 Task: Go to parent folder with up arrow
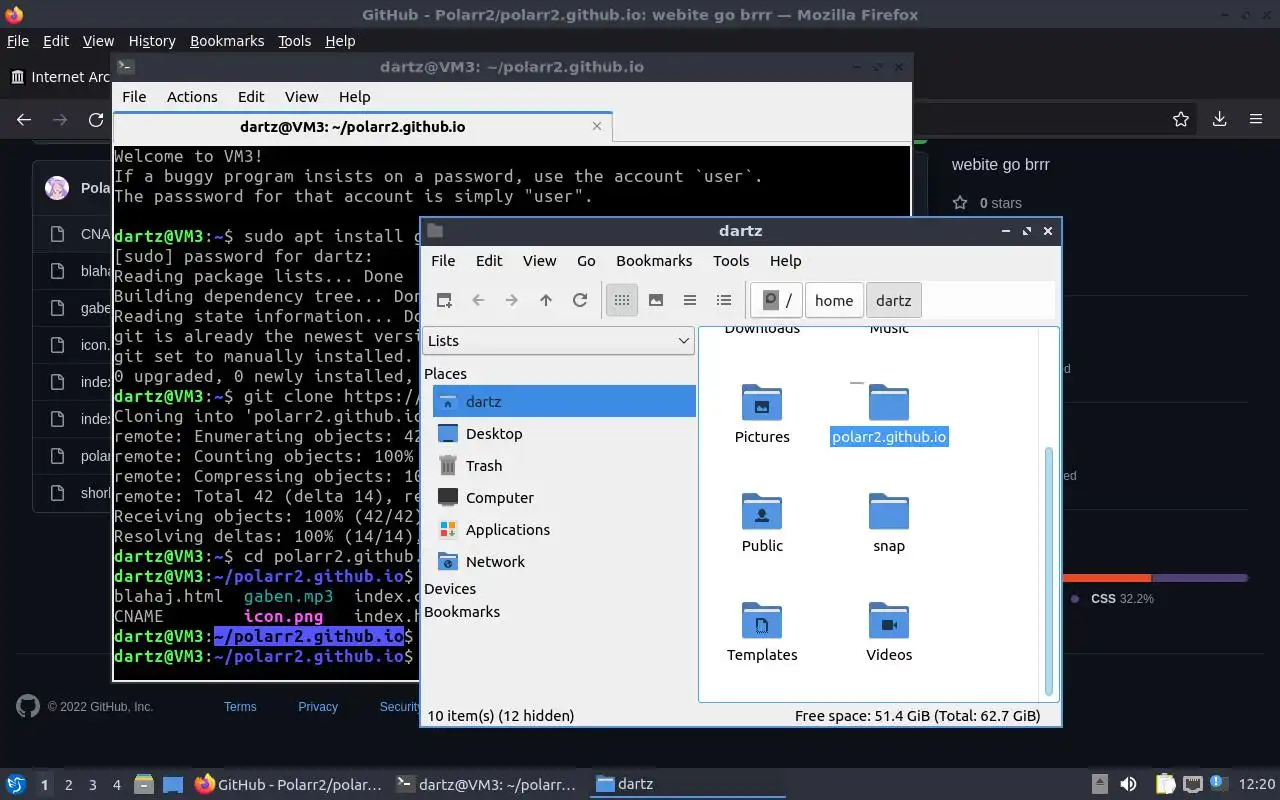pos(546,300)
